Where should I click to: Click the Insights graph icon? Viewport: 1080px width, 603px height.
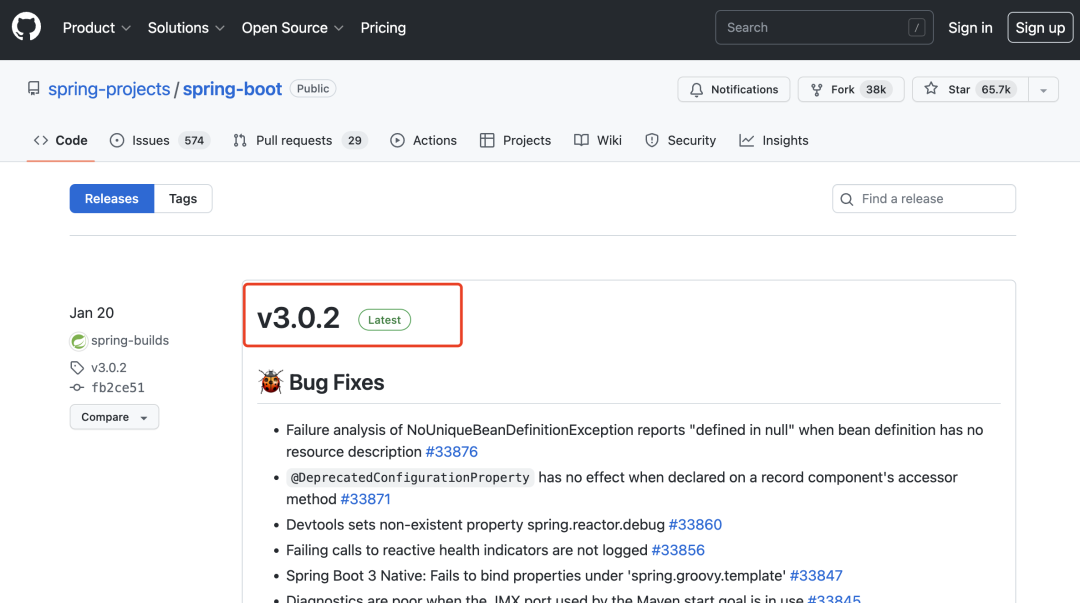(x=747, y=141)
